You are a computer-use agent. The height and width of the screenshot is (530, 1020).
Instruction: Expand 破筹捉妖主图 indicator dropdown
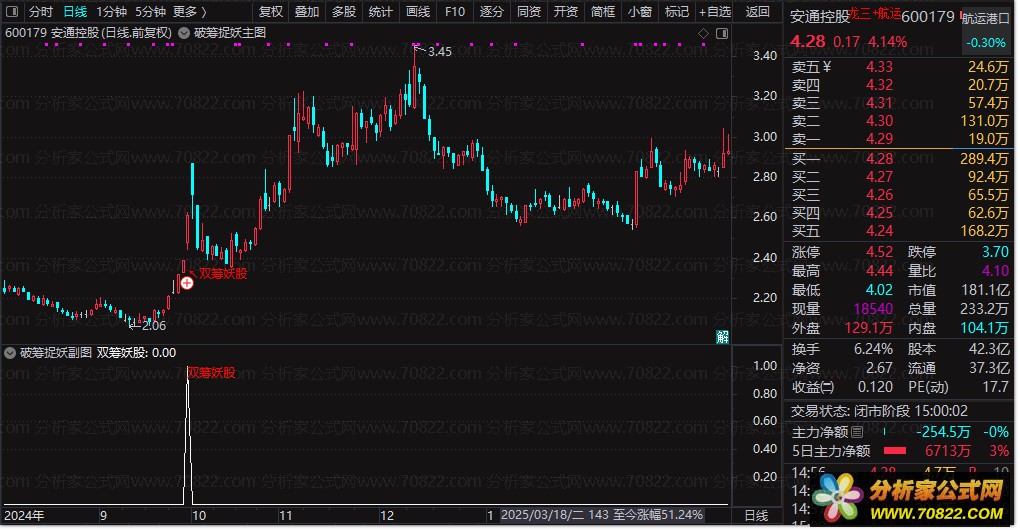[184, 33]
